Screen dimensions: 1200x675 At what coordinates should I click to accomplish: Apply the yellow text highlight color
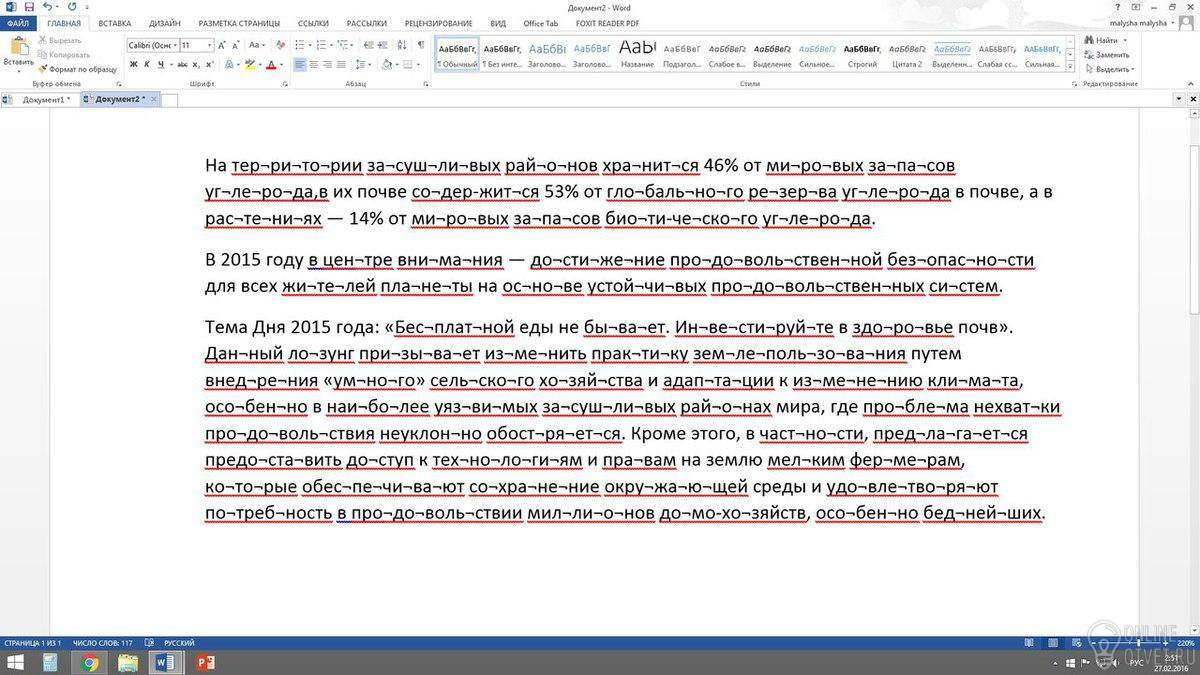click(250, 65)
